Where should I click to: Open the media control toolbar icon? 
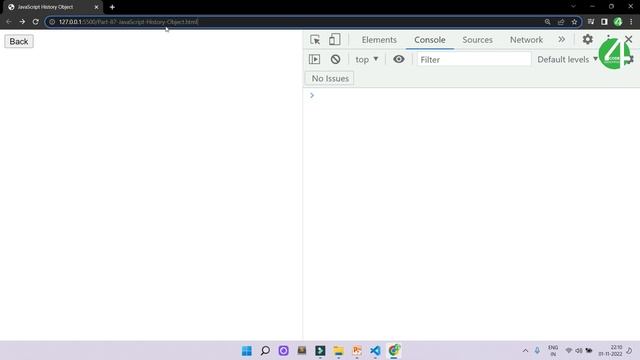591,22
